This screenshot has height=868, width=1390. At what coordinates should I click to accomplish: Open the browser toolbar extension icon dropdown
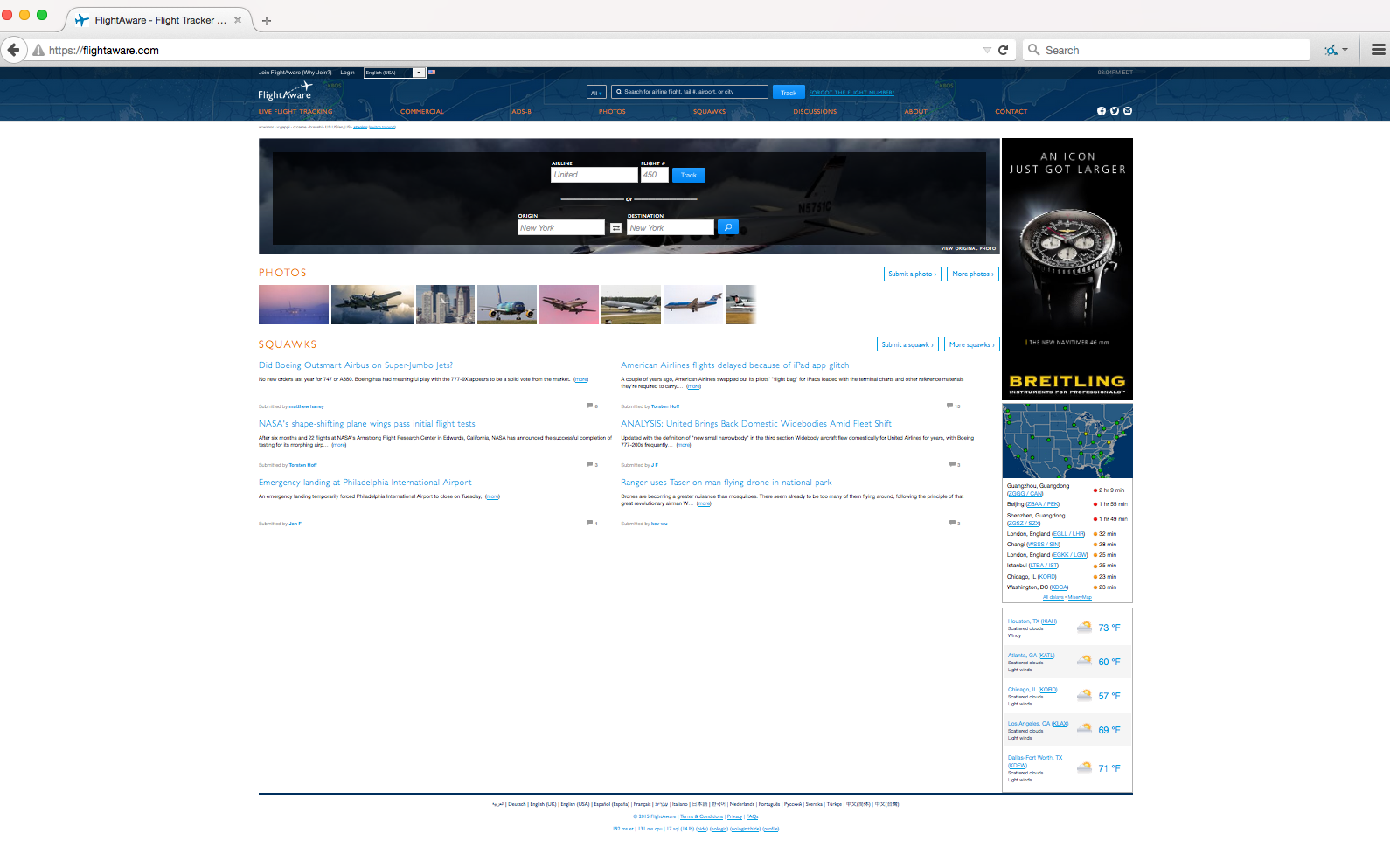tap(1336, 50)
